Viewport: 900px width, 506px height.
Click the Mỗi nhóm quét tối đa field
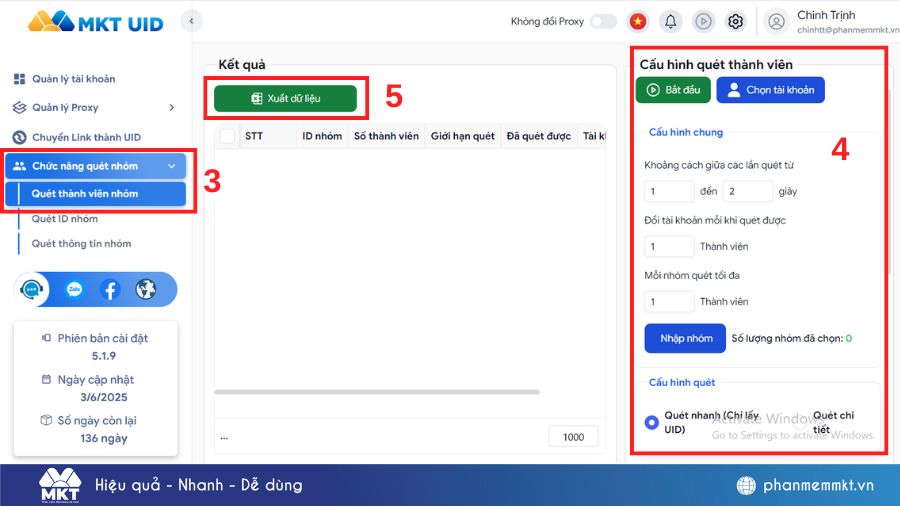pos(669,301)
